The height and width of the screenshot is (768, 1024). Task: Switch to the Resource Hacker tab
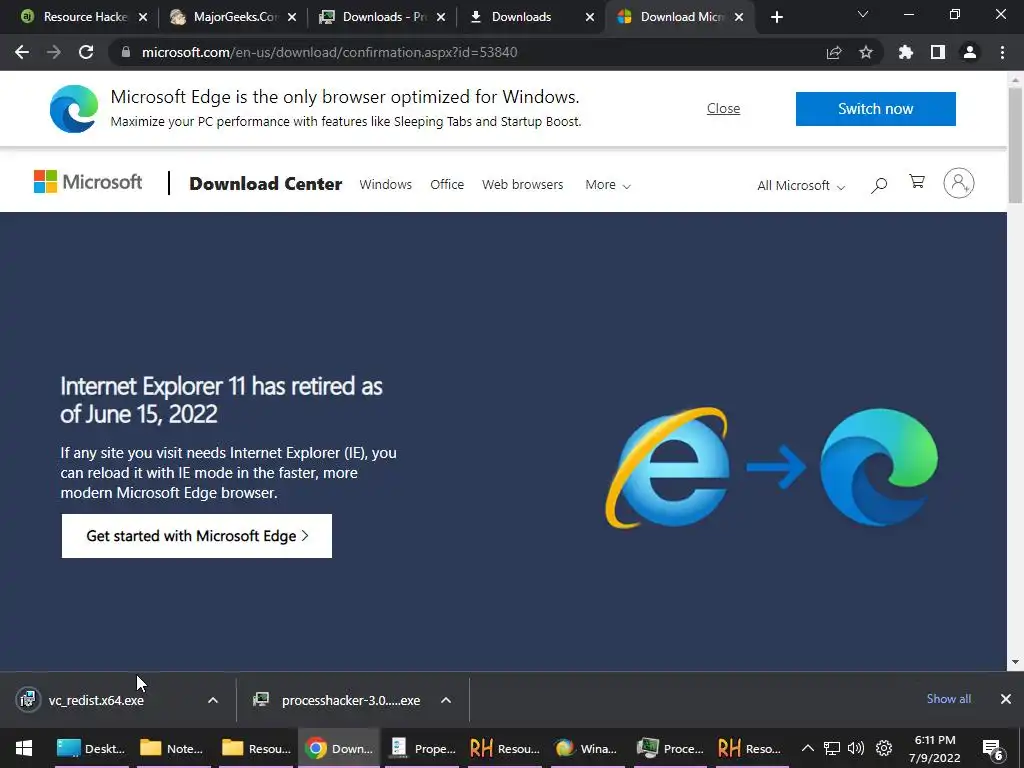[x=84, y=17]
